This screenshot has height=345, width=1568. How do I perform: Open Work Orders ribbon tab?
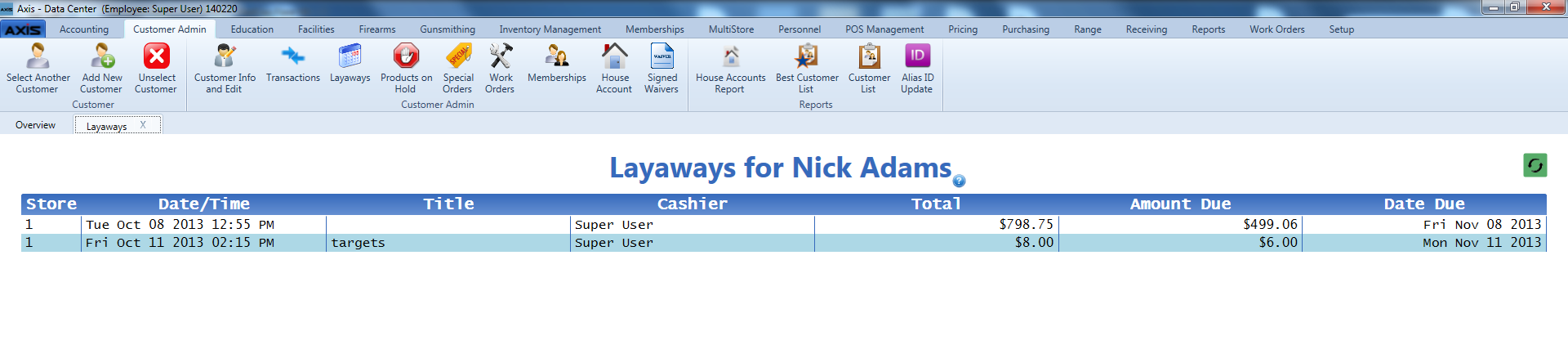(x=1277, y=29)
